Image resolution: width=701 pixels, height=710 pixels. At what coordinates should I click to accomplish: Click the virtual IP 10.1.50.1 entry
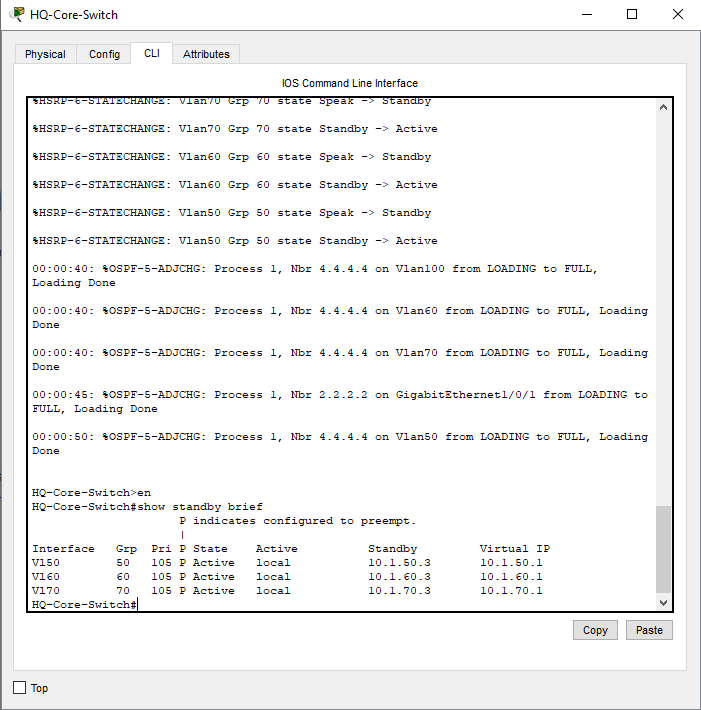coord(511,563)
